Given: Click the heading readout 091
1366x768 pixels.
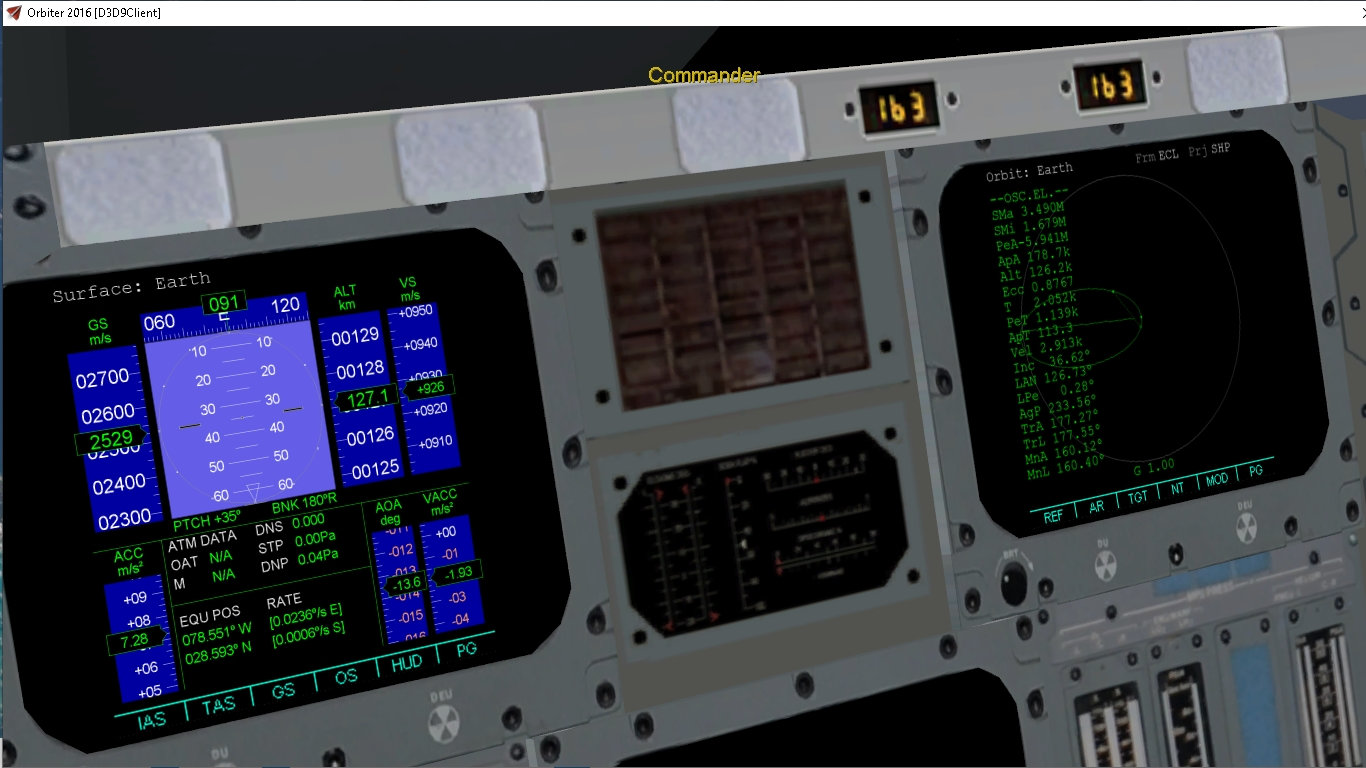Looking at the screenshot, I should click(222, 303).
